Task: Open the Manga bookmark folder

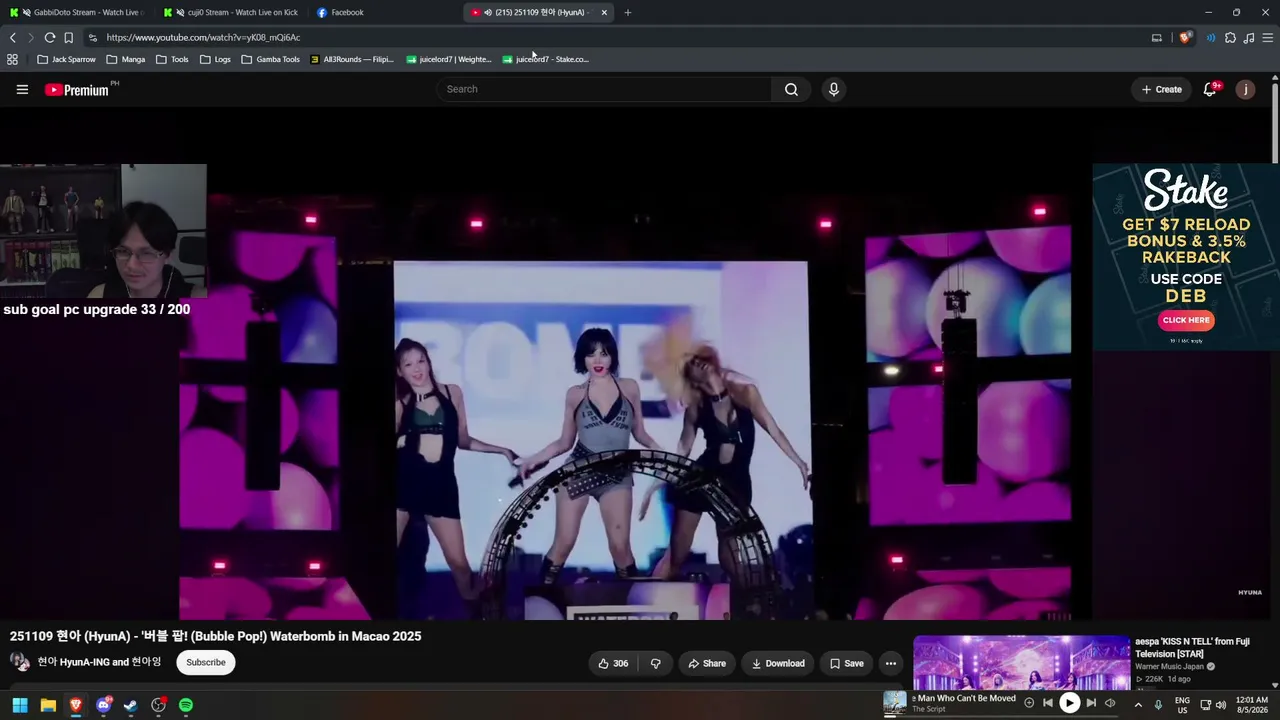Action: [x=126, y=59]
